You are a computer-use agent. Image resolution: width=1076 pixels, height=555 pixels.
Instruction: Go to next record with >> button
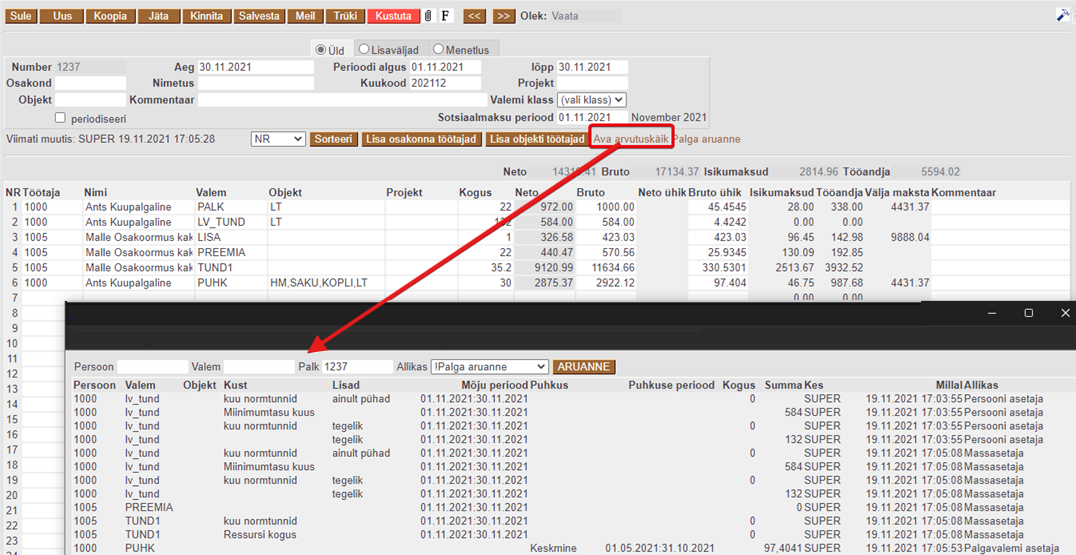[504, 16]
